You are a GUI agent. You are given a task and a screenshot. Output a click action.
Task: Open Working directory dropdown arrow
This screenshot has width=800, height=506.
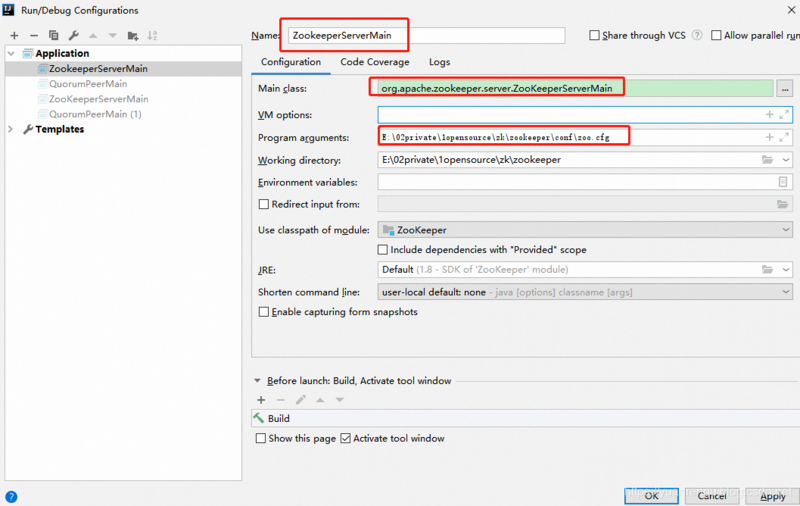(786, 160)
